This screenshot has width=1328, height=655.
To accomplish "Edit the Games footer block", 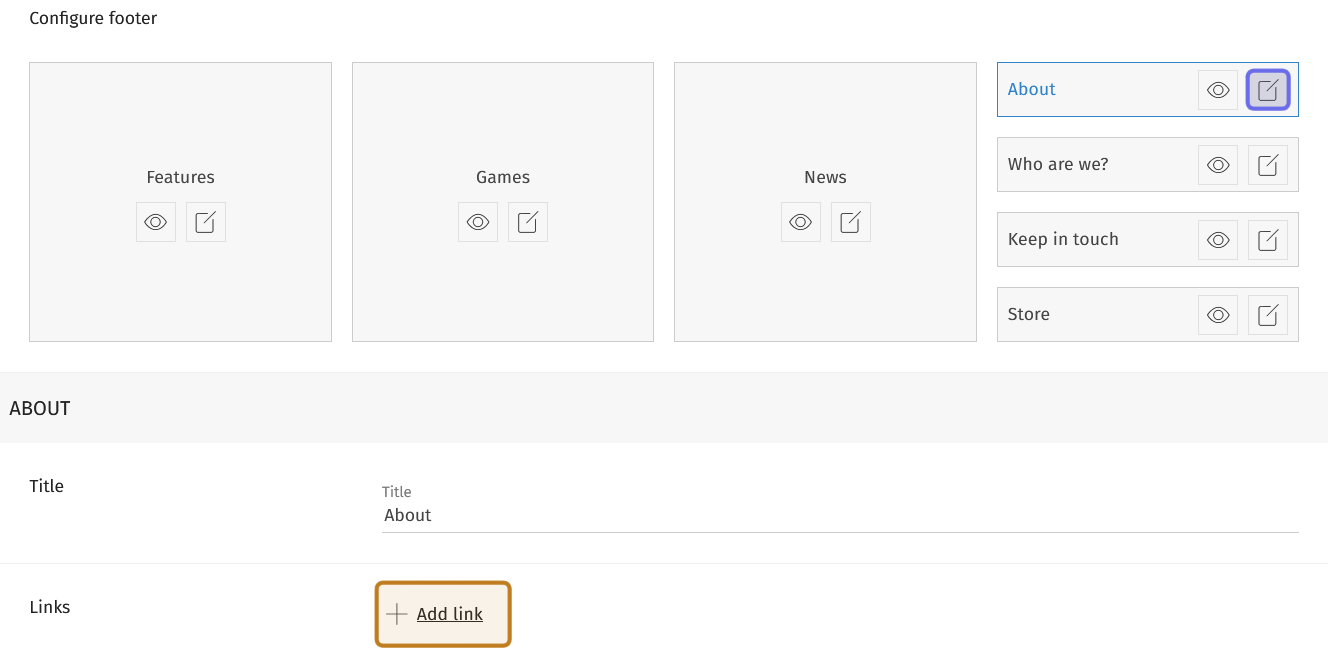I will click(528, 222).
